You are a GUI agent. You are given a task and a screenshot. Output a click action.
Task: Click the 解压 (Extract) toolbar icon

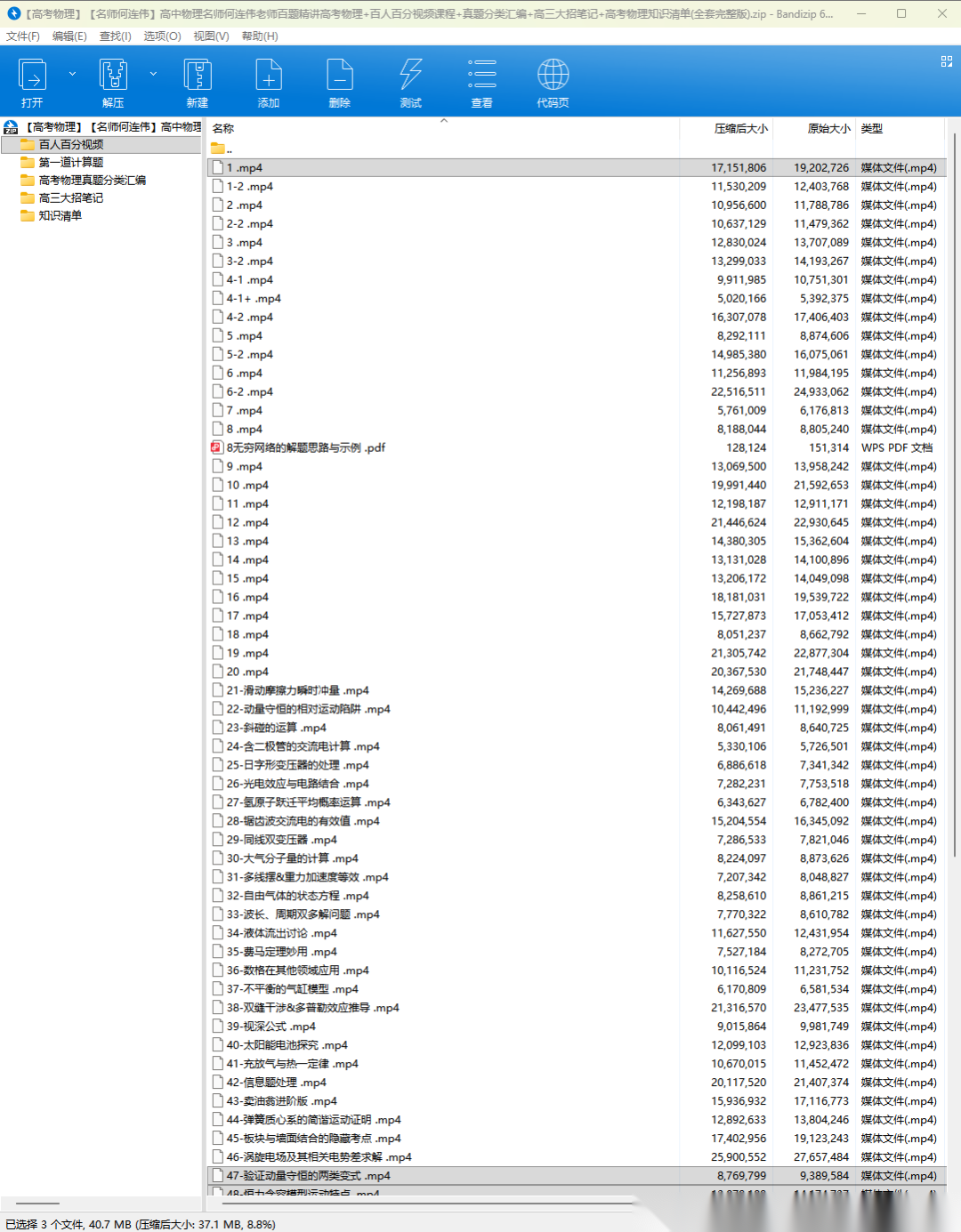coord(113,82)
